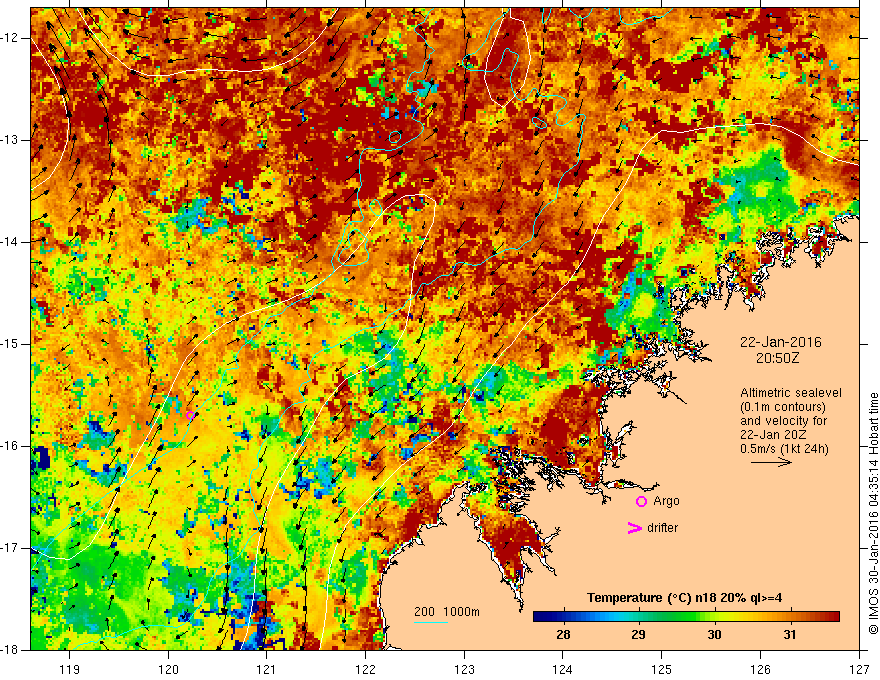Click latitude axis label -15

point(10,344)
